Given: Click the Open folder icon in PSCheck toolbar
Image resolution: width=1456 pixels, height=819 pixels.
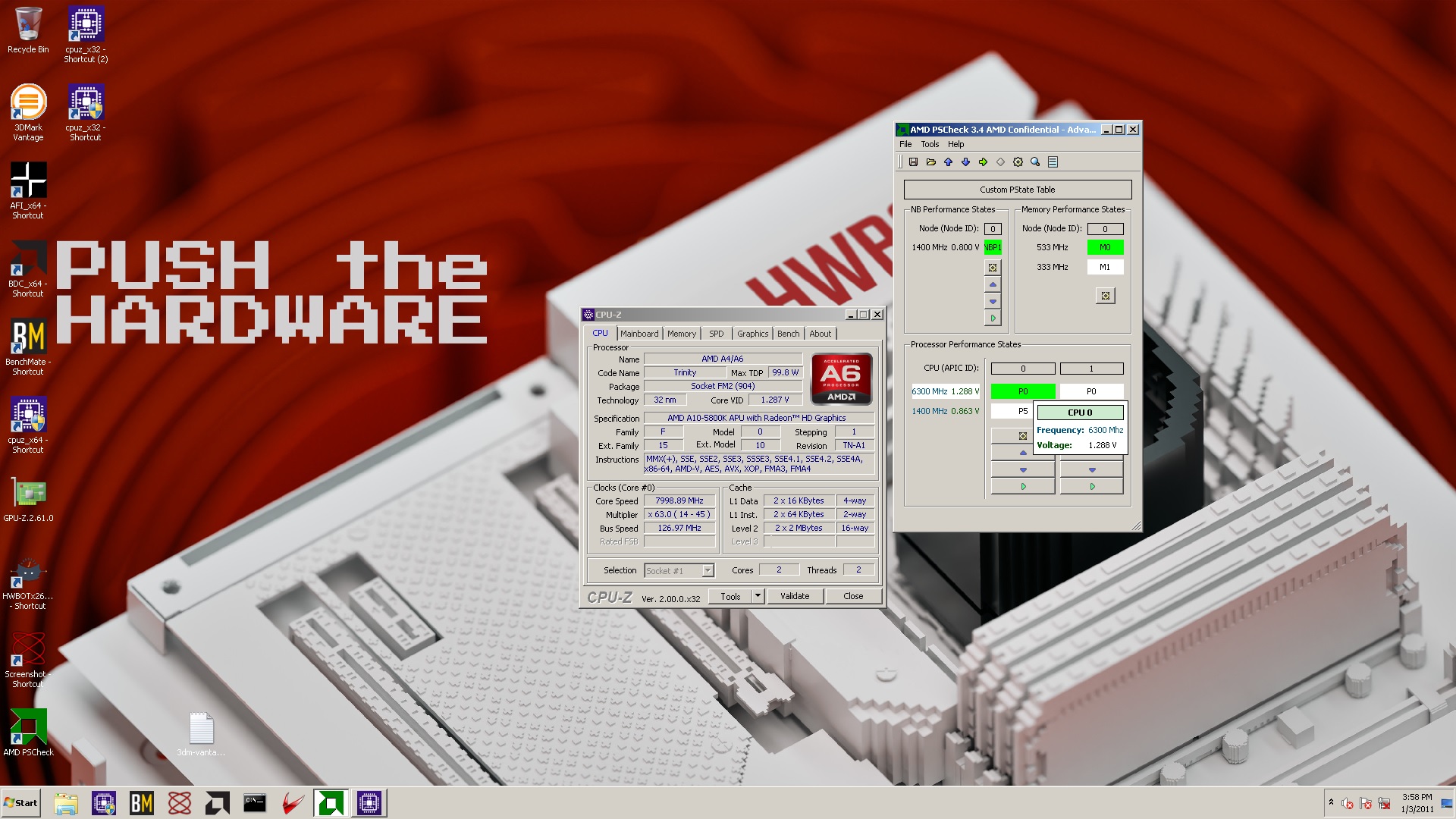Looking at the screenshot, I should 930,162.
